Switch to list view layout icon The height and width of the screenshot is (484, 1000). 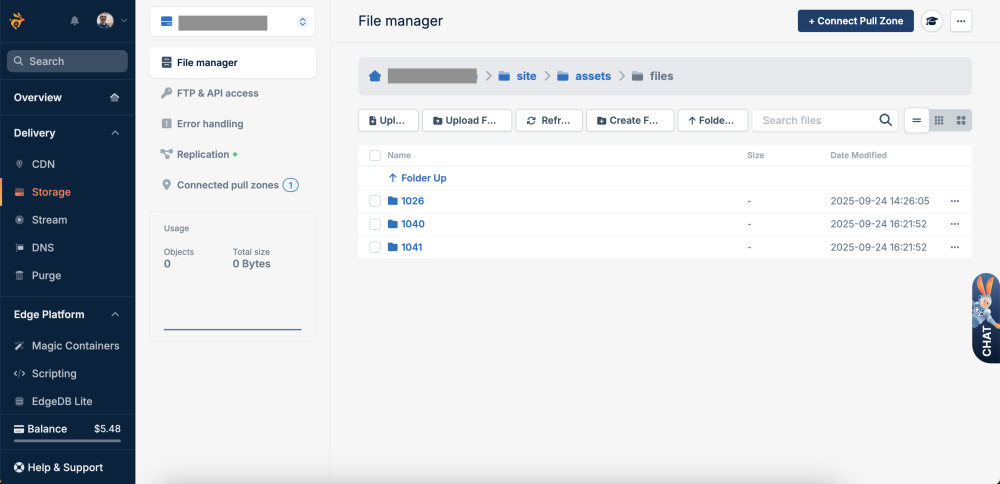pos(916,120)
